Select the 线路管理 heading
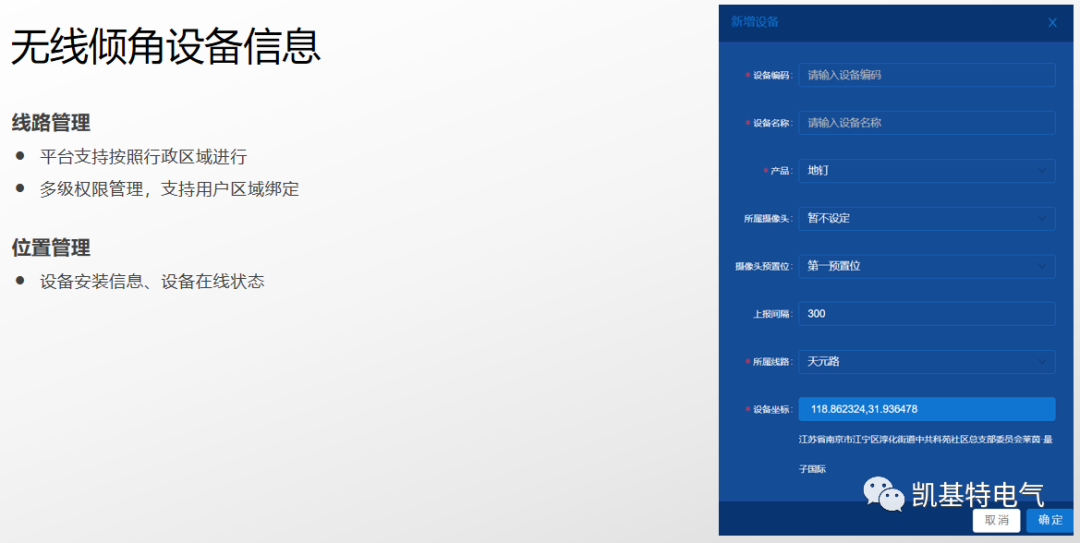The width and height of the screenshot is (1080, 543). point(51,123)
